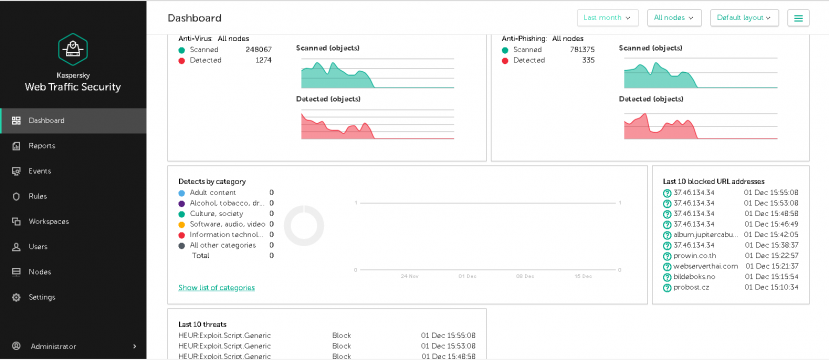
Task: Click the Users person icon
Action: [x=16, y=247]
